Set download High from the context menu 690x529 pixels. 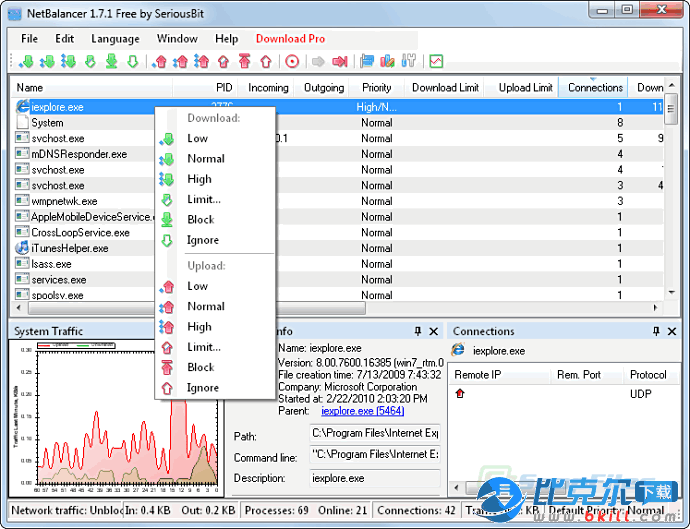[199, 179]
